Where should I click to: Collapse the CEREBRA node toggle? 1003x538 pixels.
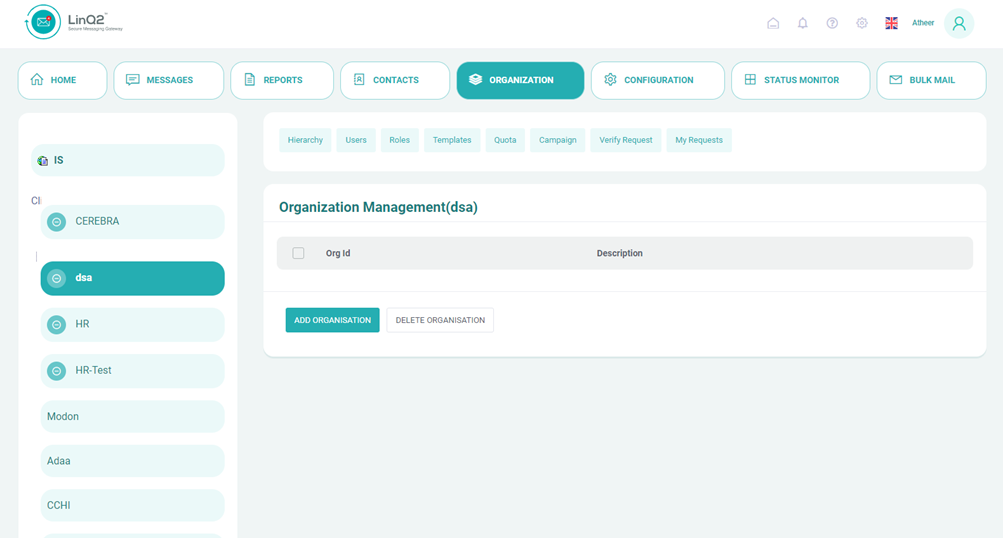pos(56,222)
